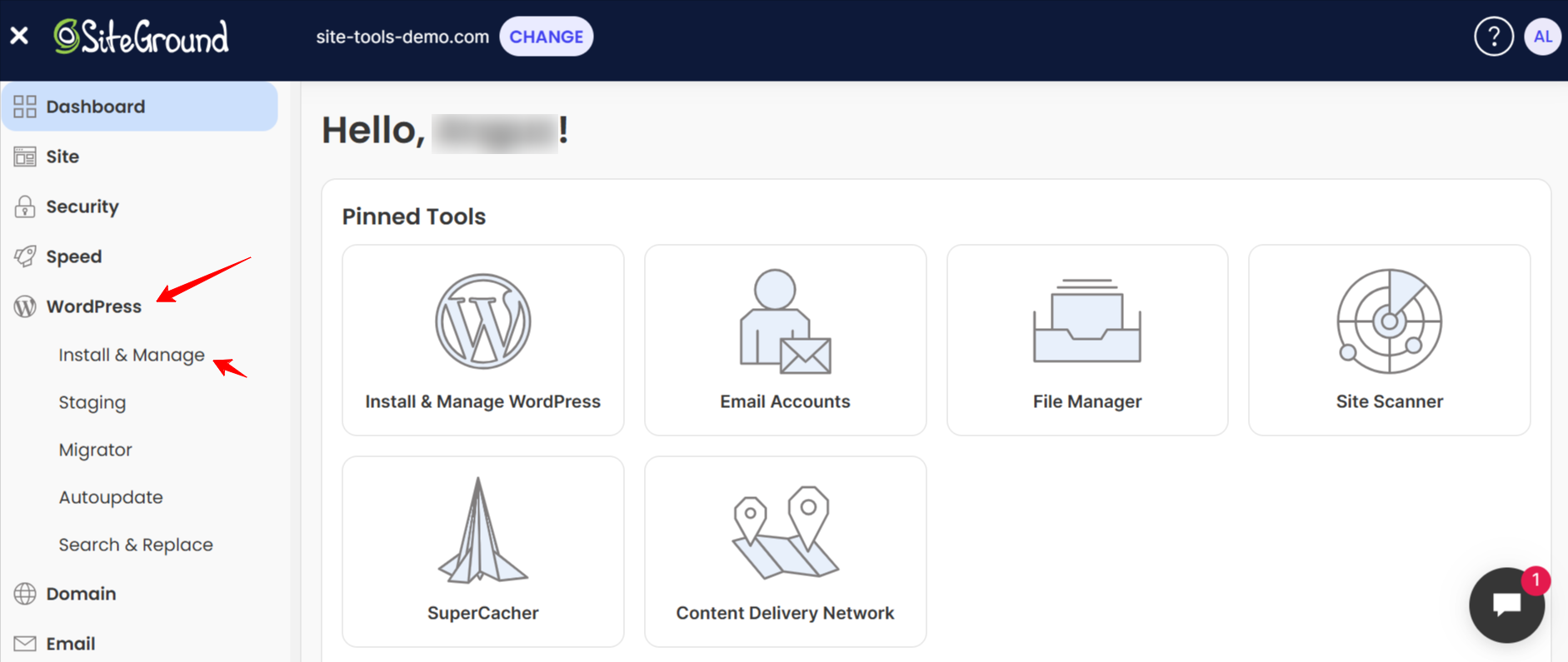Open Install & Manage submenu item
Viewport: 1568px width, 662px height.
pyautogui.click(x=132, y=355)
